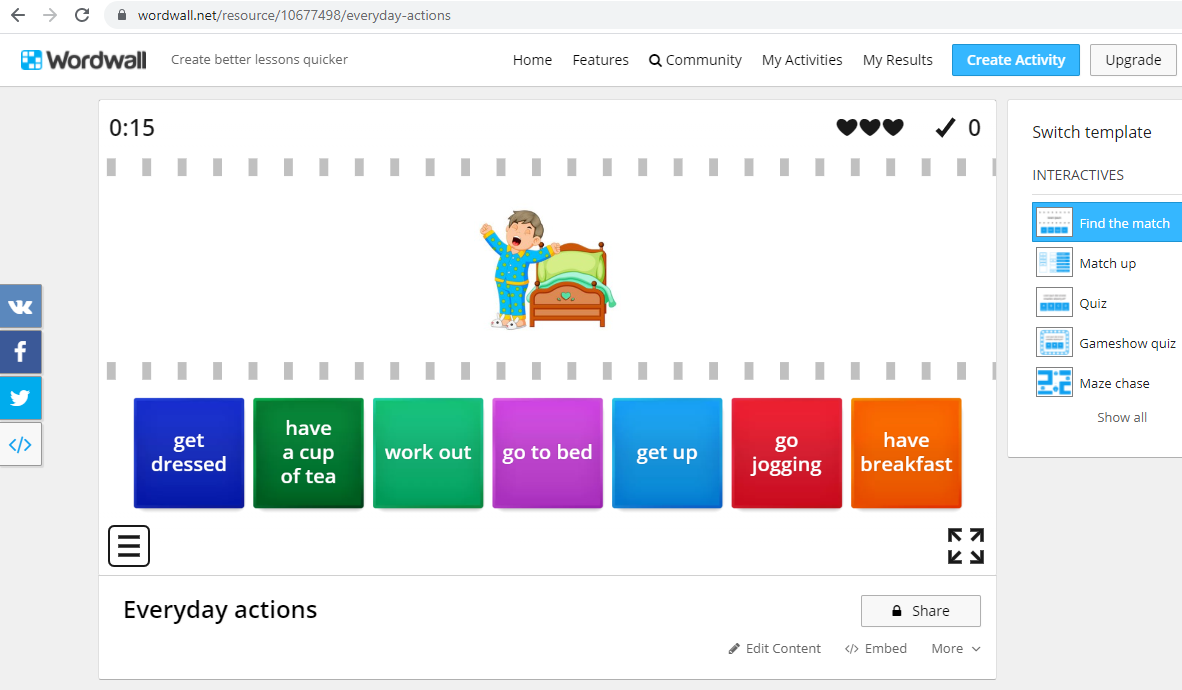Choose the 'go jogging' answer tile
This screenshot has width=1182, height=690.
786,452
